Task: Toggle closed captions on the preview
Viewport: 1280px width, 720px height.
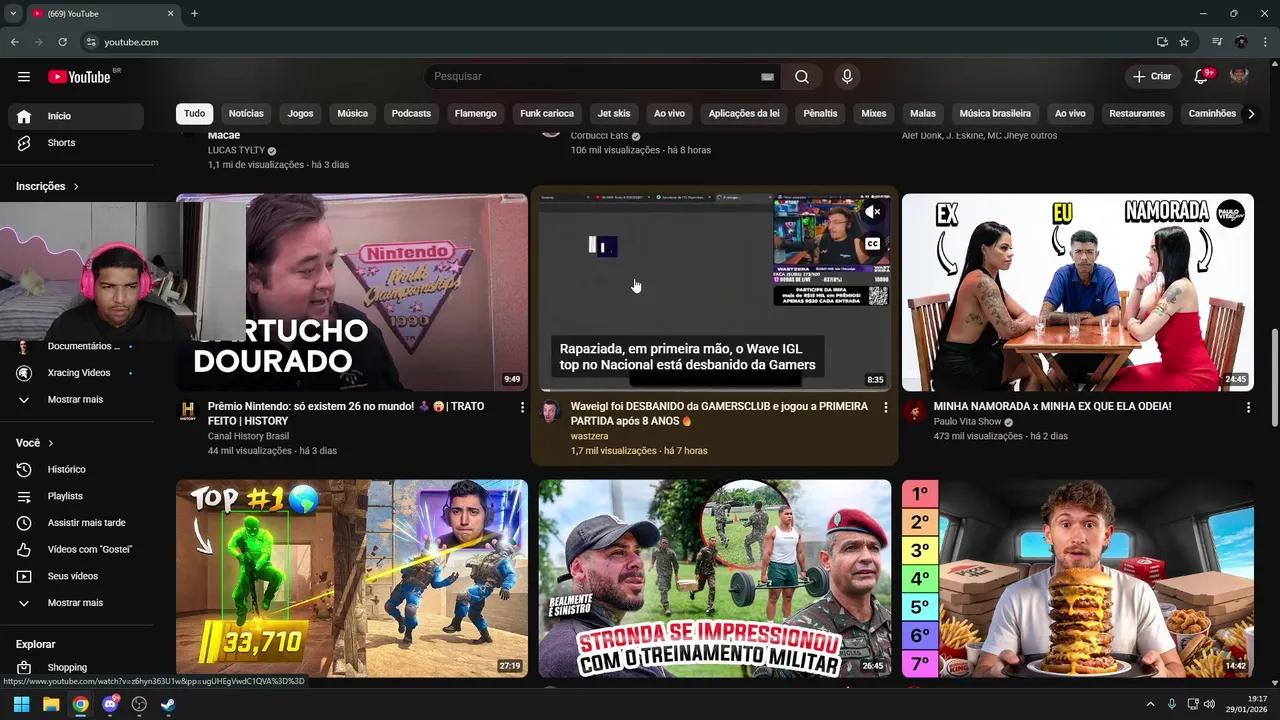Action: pos(873,243)
